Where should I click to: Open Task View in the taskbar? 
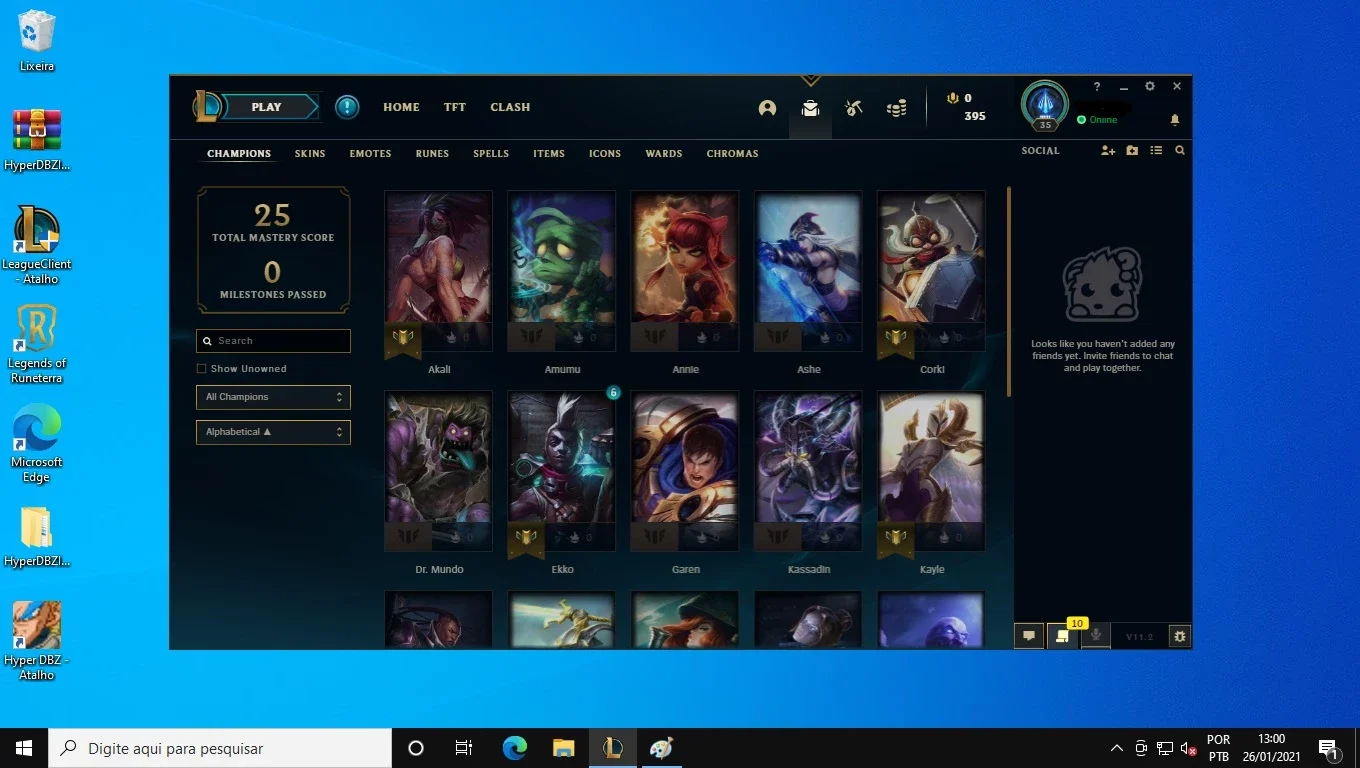464,748
